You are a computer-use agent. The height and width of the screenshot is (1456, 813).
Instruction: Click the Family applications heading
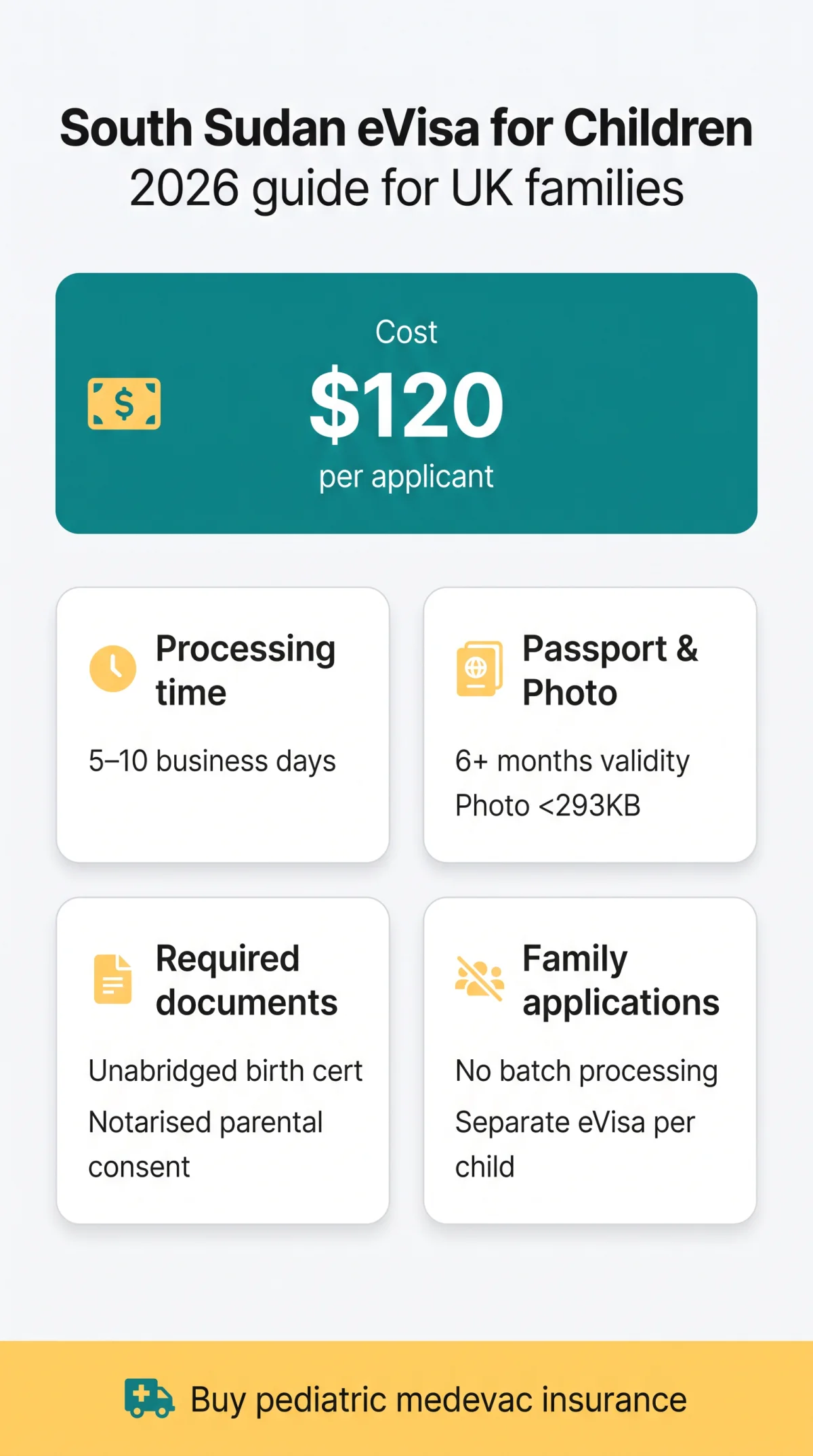coord(621,980)
